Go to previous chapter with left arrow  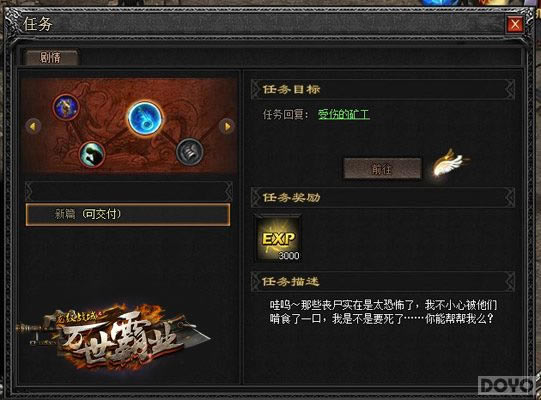pos(33,126)
